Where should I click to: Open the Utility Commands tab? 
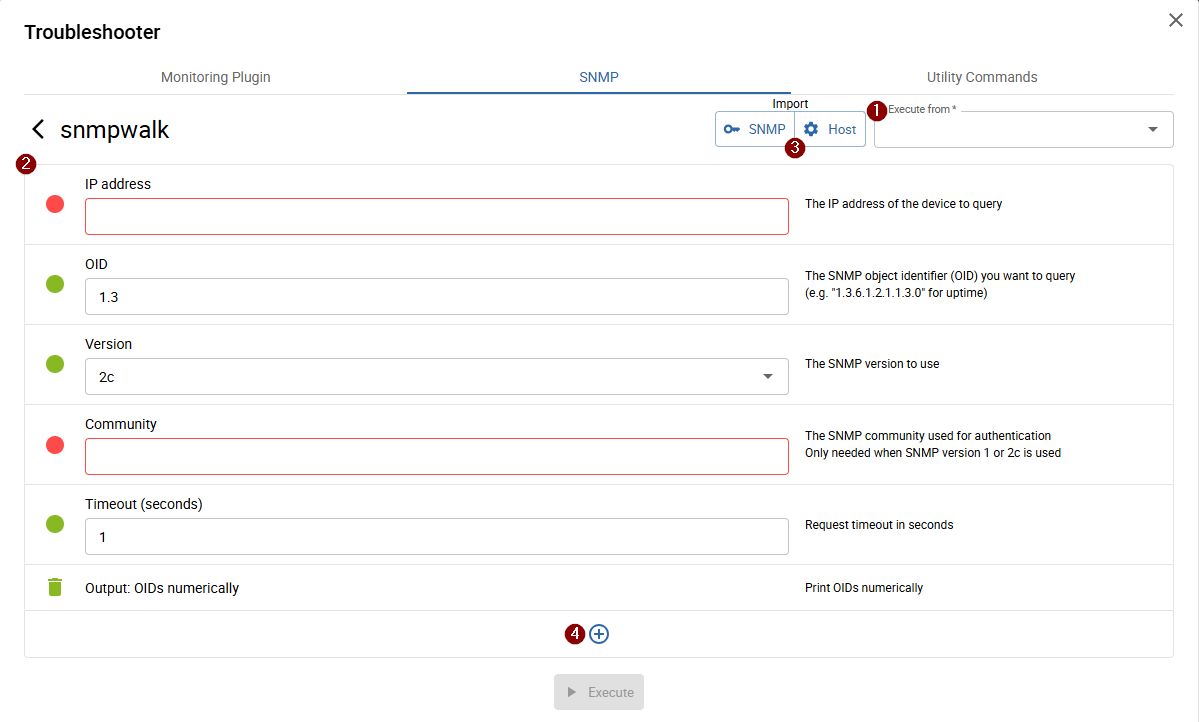click(x=981, y=77)
